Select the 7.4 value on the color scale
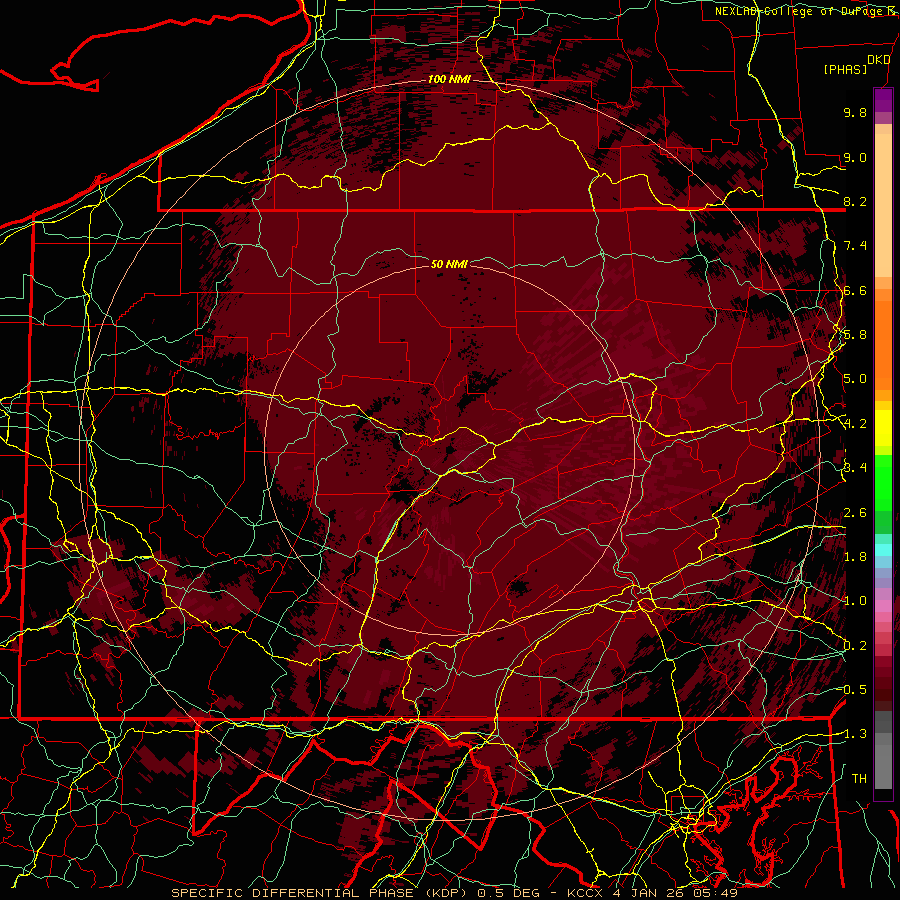This screenshot has height=900, width=900. coord(855,246)
